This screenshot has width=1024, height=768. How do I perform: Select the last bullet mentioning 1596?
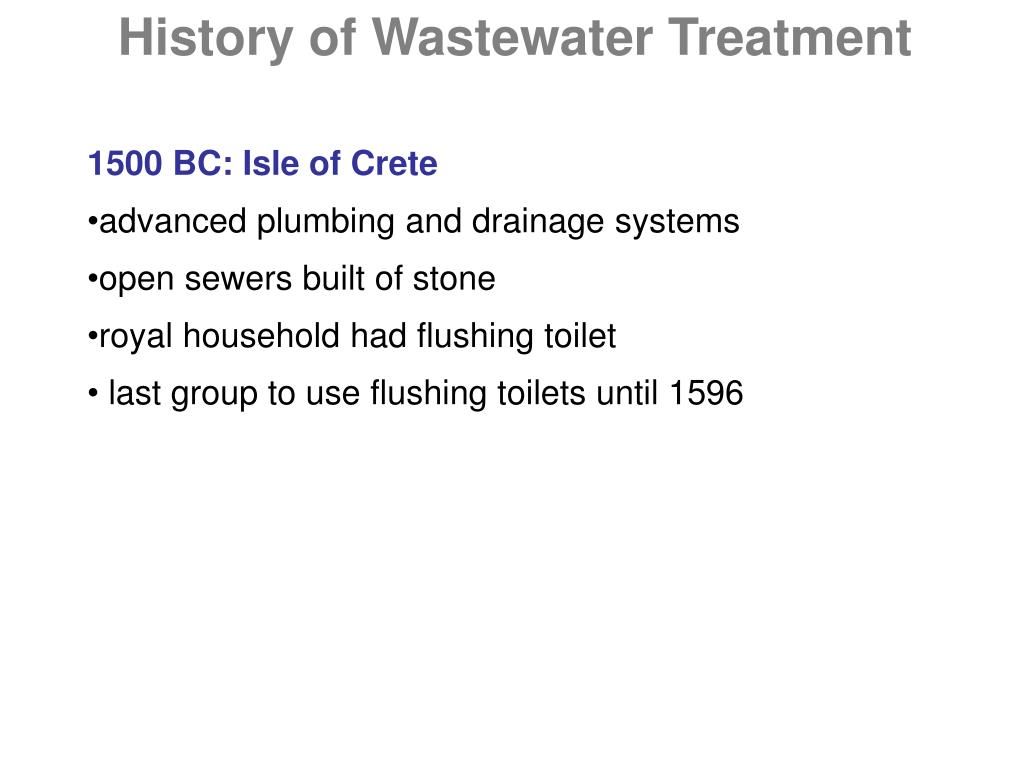click(x=415, y=394)
